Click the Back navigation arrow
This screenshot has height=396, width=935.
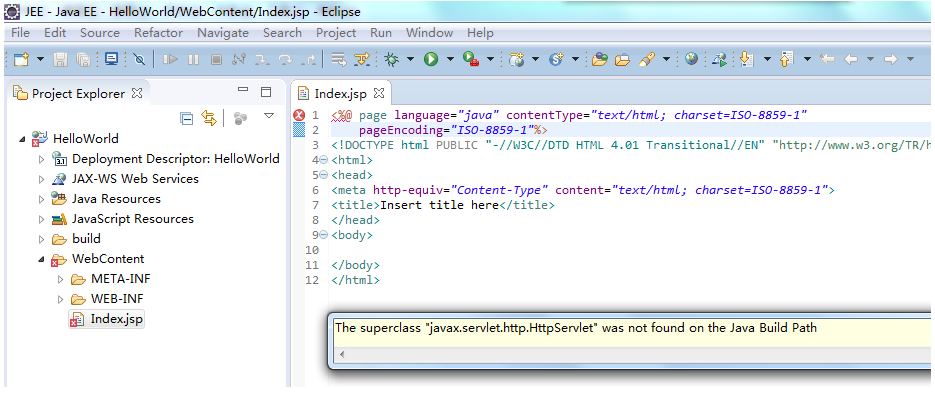pos(852,59)
